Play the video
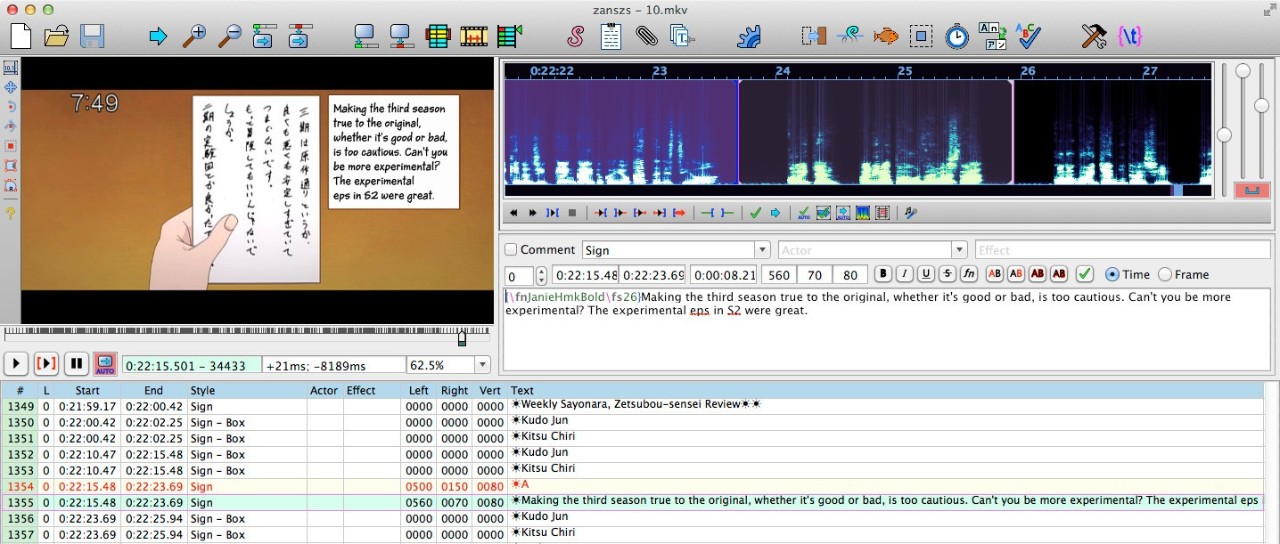 (x=16, y=364)
